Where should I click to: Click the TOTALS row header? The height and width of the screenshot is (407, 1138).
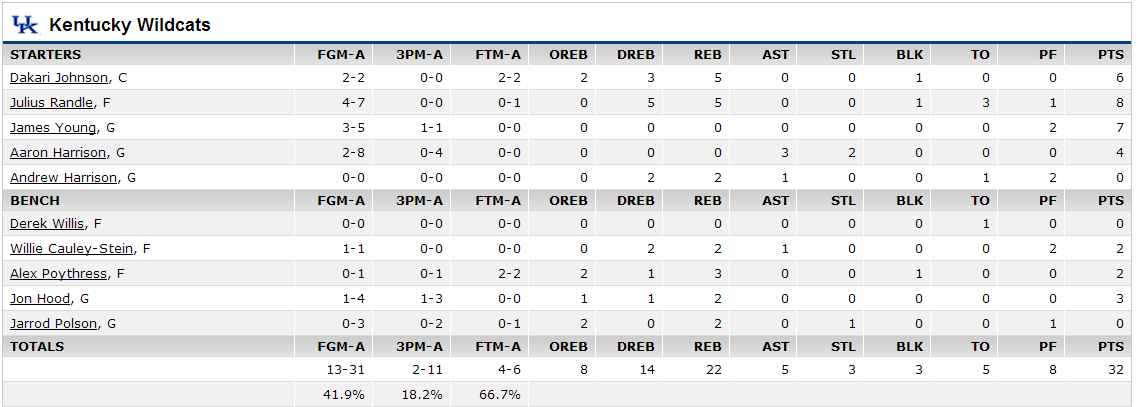pos(37,346)
